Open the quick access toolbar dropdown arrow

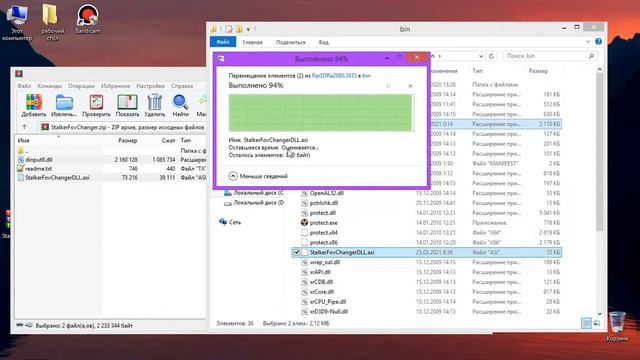(x=248, y=29)
